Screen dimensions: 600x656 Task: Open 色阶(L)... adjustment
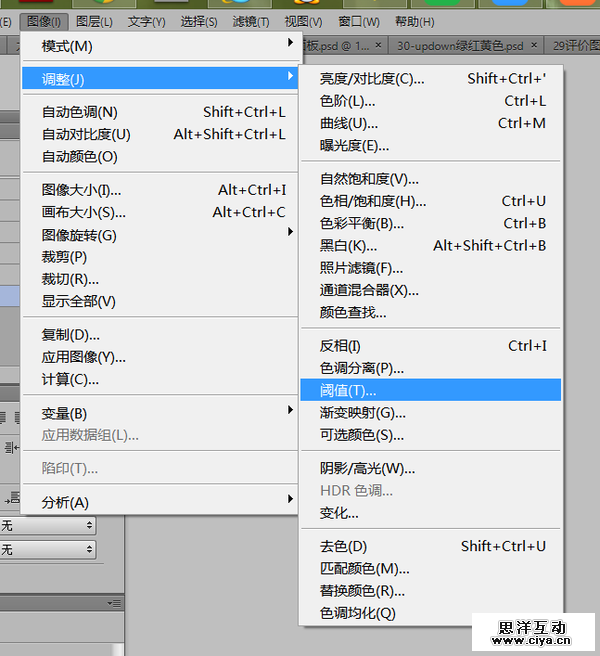tap(431, 101)
